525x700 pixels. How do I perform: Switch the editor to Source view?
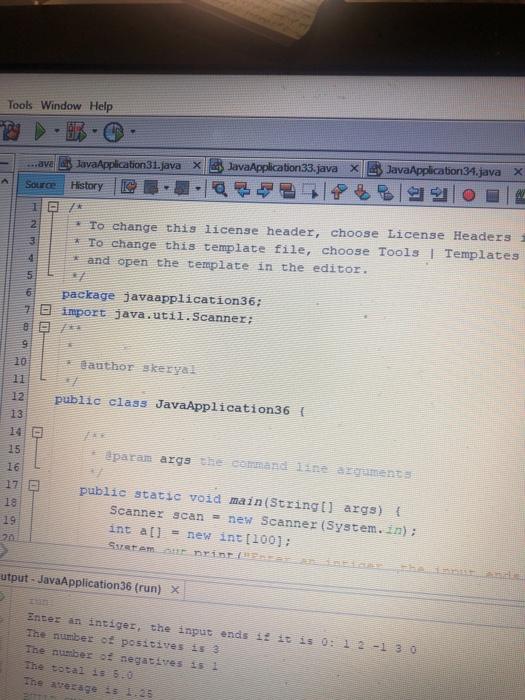tap(40, 184)
